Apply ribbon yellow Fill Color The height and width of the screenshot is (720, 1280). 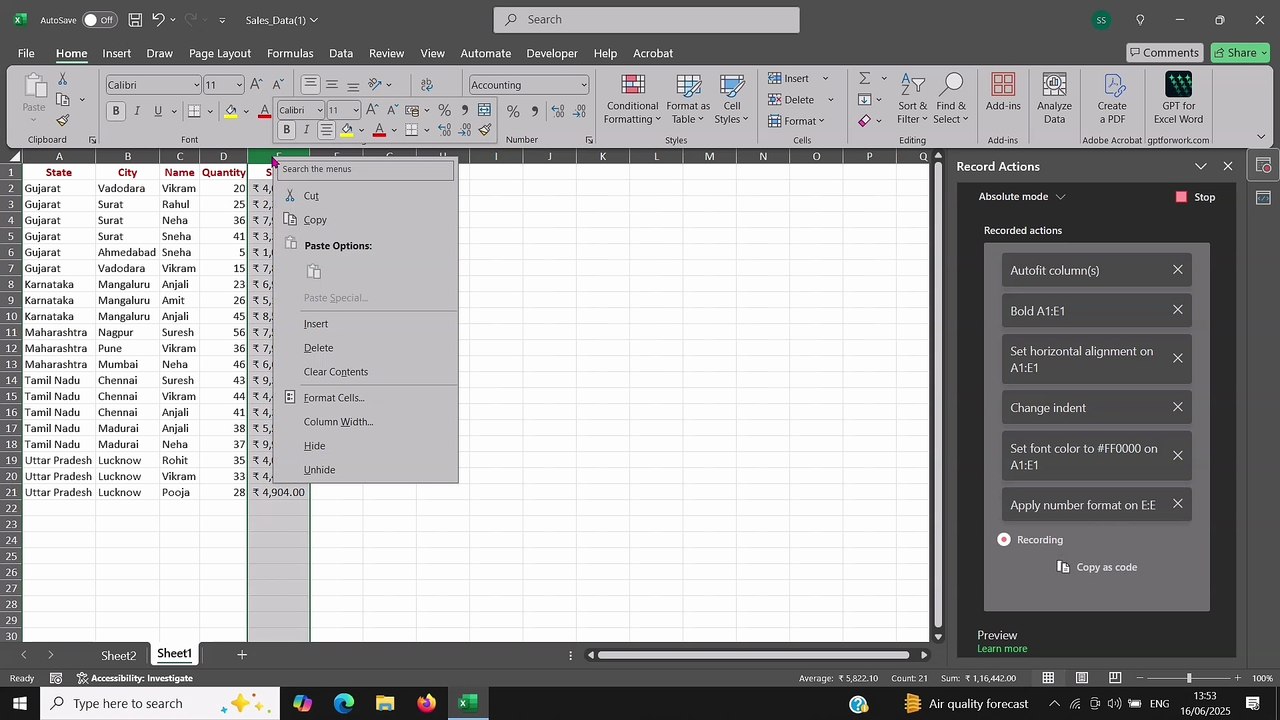231,111
